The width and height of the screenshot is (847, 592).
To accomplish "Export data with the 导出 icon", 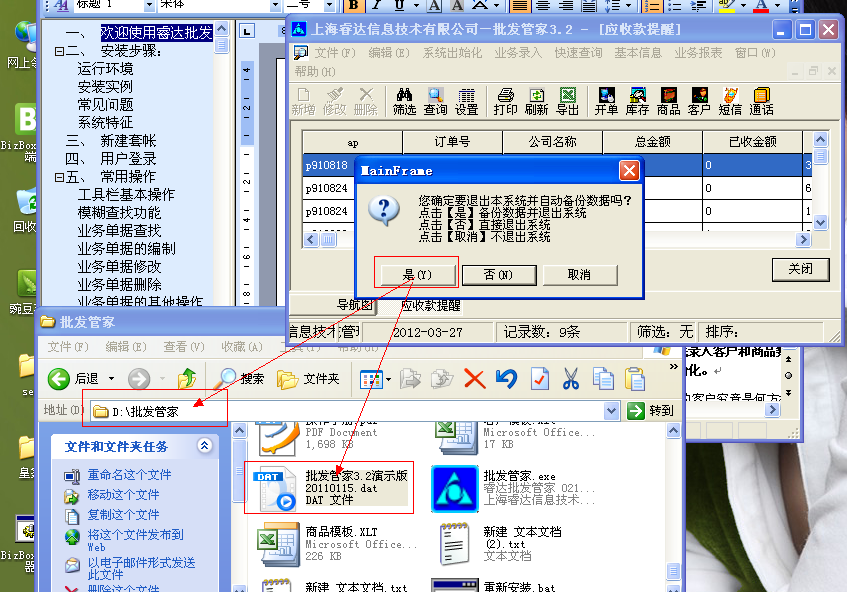I will click(568, 96).
